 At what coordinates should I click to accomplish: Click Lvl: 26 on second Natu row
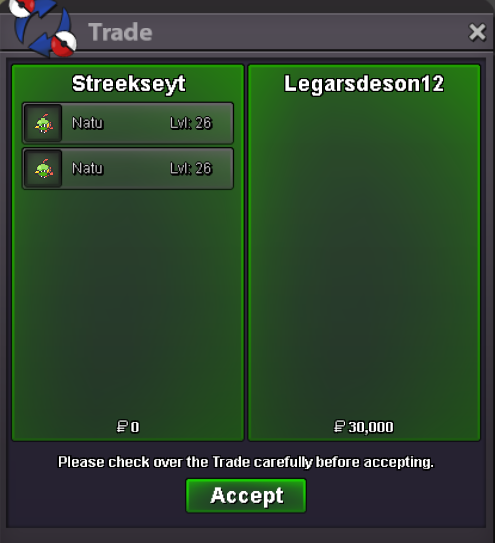tap(191, 168)
